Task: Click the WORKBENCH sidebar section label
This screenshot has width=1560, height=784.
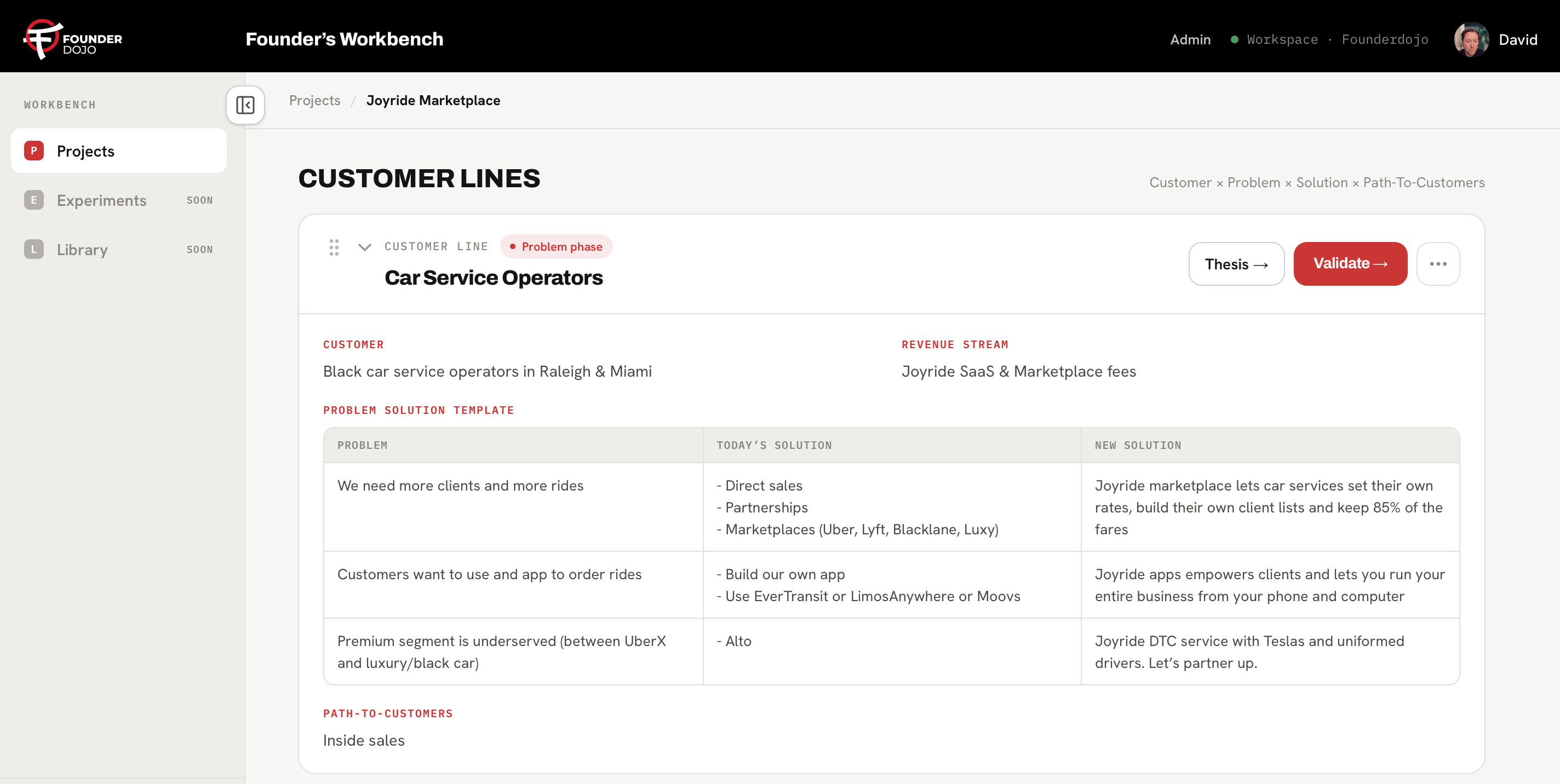Action: click(x=60, y=105)
